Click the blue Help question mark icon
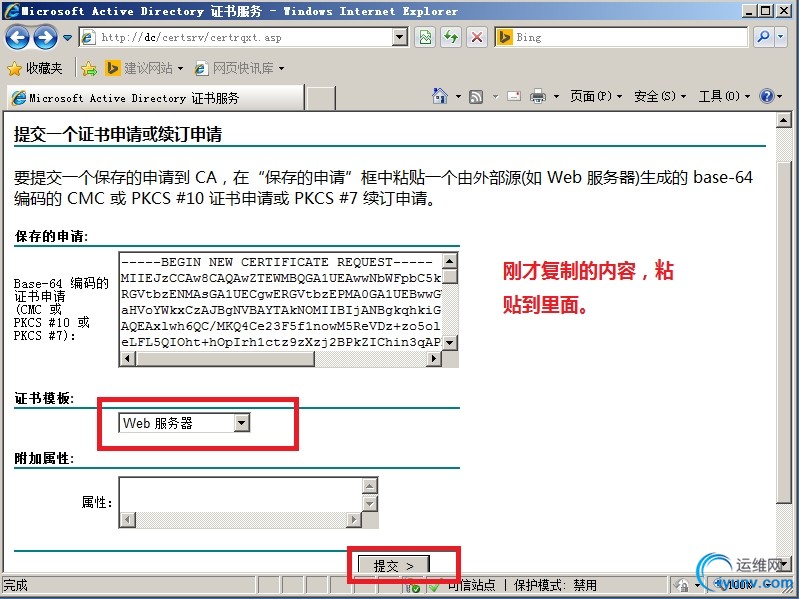The height and width of the screenshot is (599, 799). tap(766, 96)
